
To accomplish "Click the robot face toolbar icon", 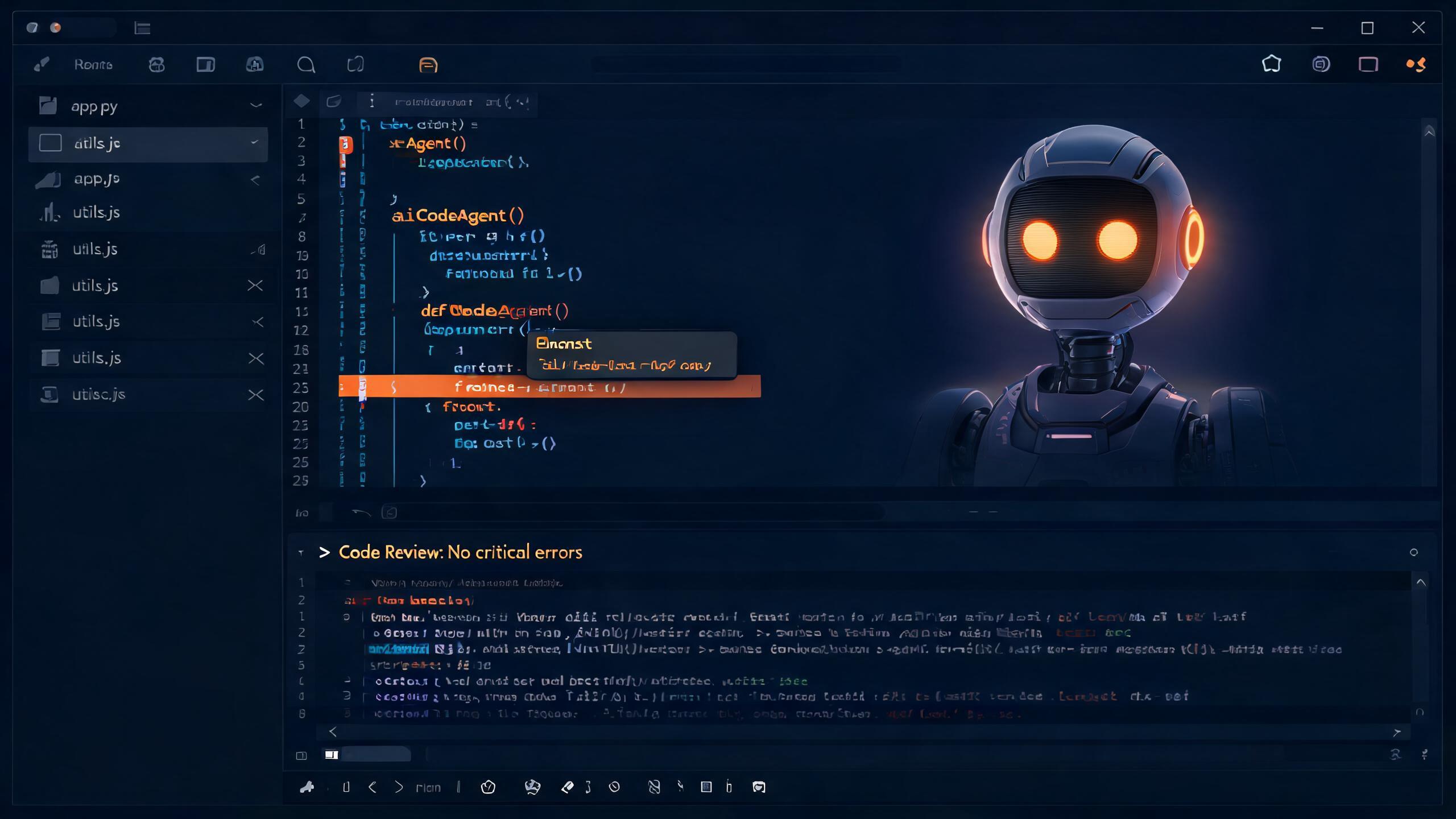I will click(x=156, y=64).
